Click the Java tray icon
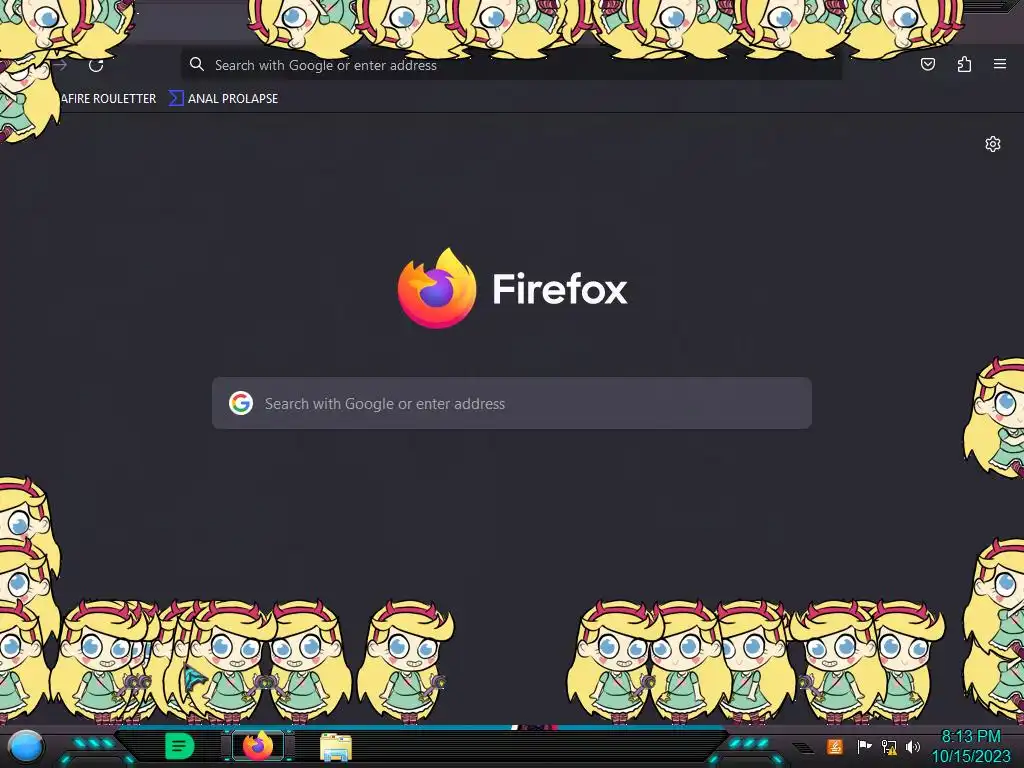The height and width of the screenshot is (768, 1024). click(x=834, y=746)
